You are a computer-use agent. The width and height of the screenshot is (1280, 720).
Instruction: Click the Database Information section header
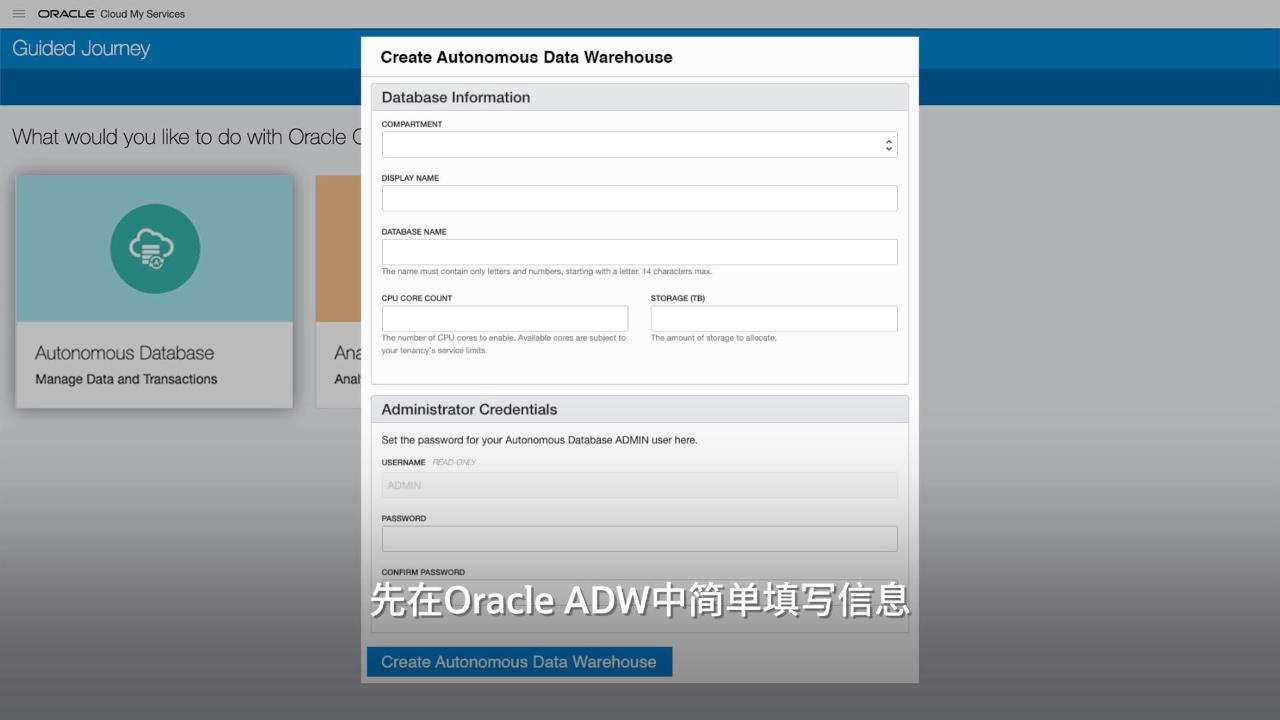coord(639,97)
